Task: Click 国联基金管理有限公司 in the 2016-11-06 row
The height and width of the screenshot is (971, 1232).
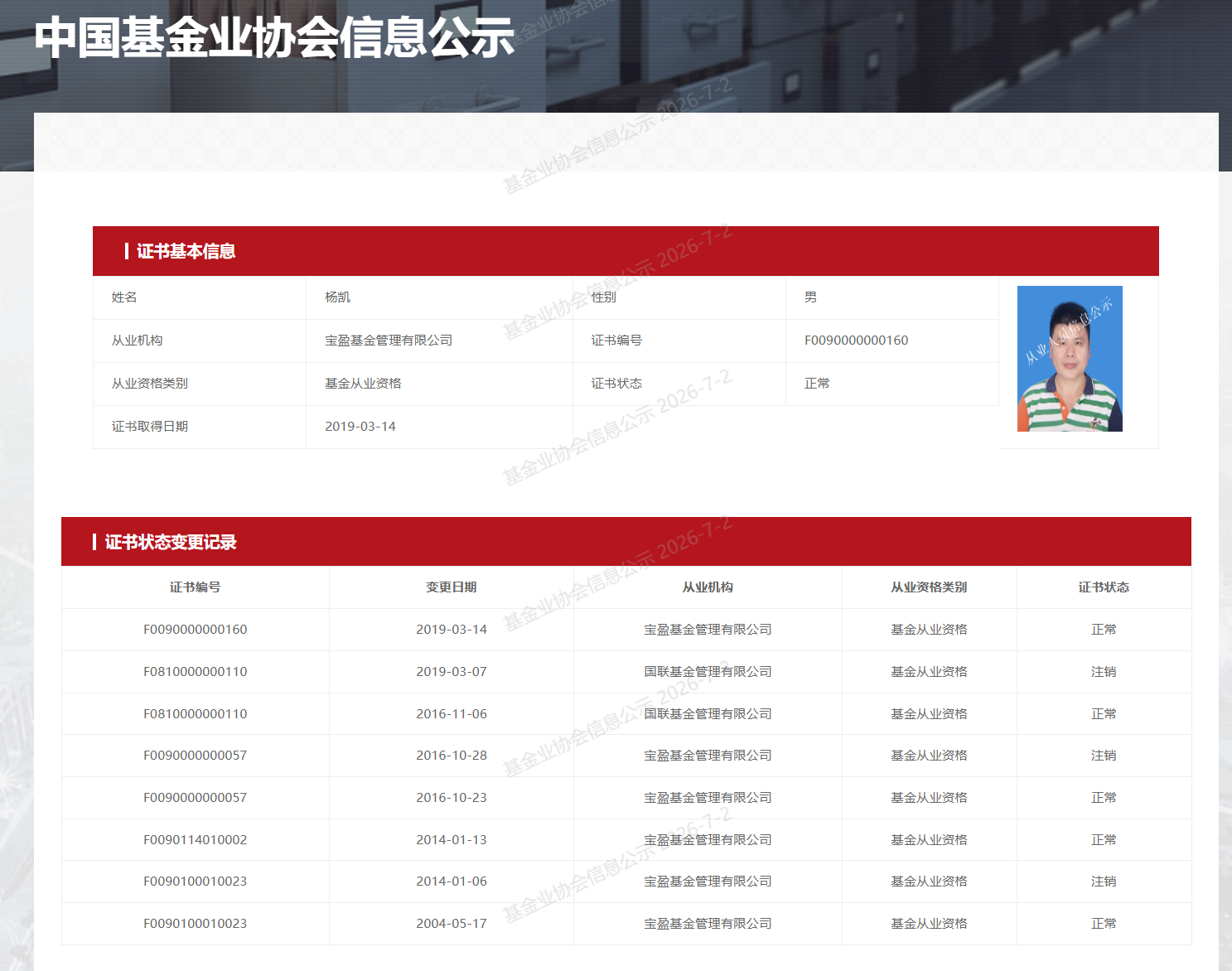Action: [x=708, y=714]
